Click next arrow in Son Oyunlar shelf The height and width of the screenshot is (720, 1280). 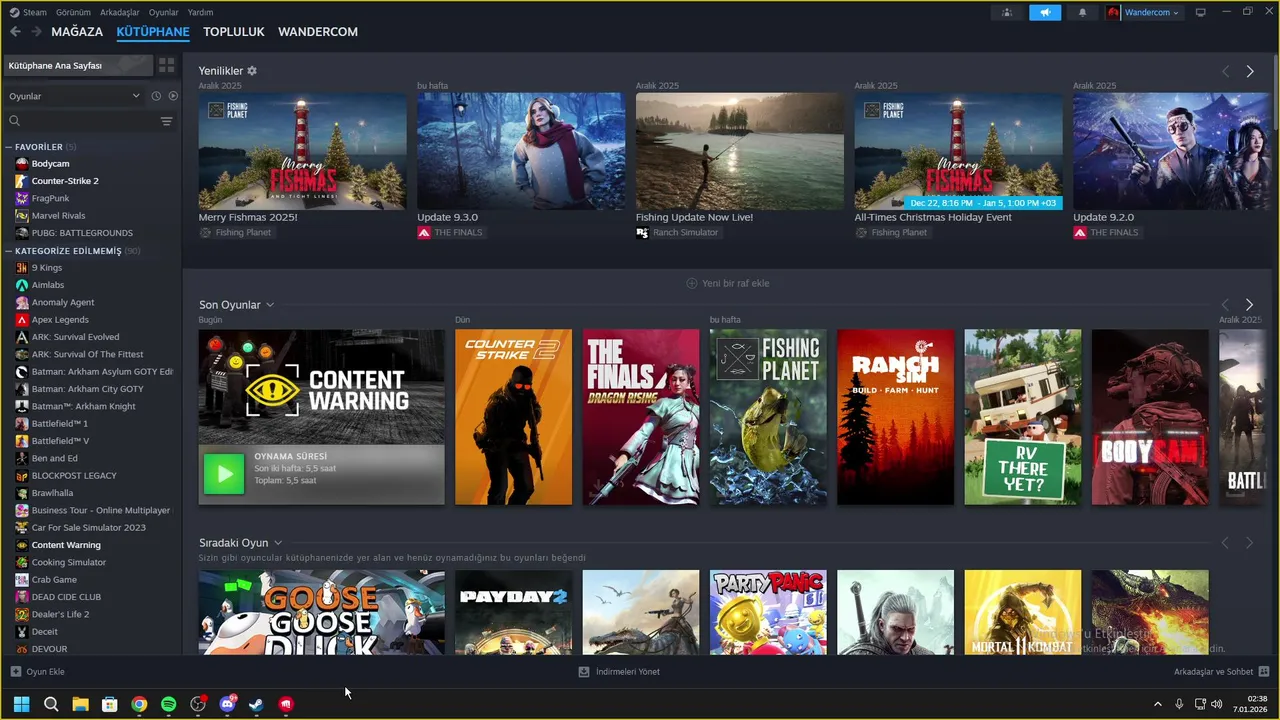pyautogui.click(x=1250, y=304)
